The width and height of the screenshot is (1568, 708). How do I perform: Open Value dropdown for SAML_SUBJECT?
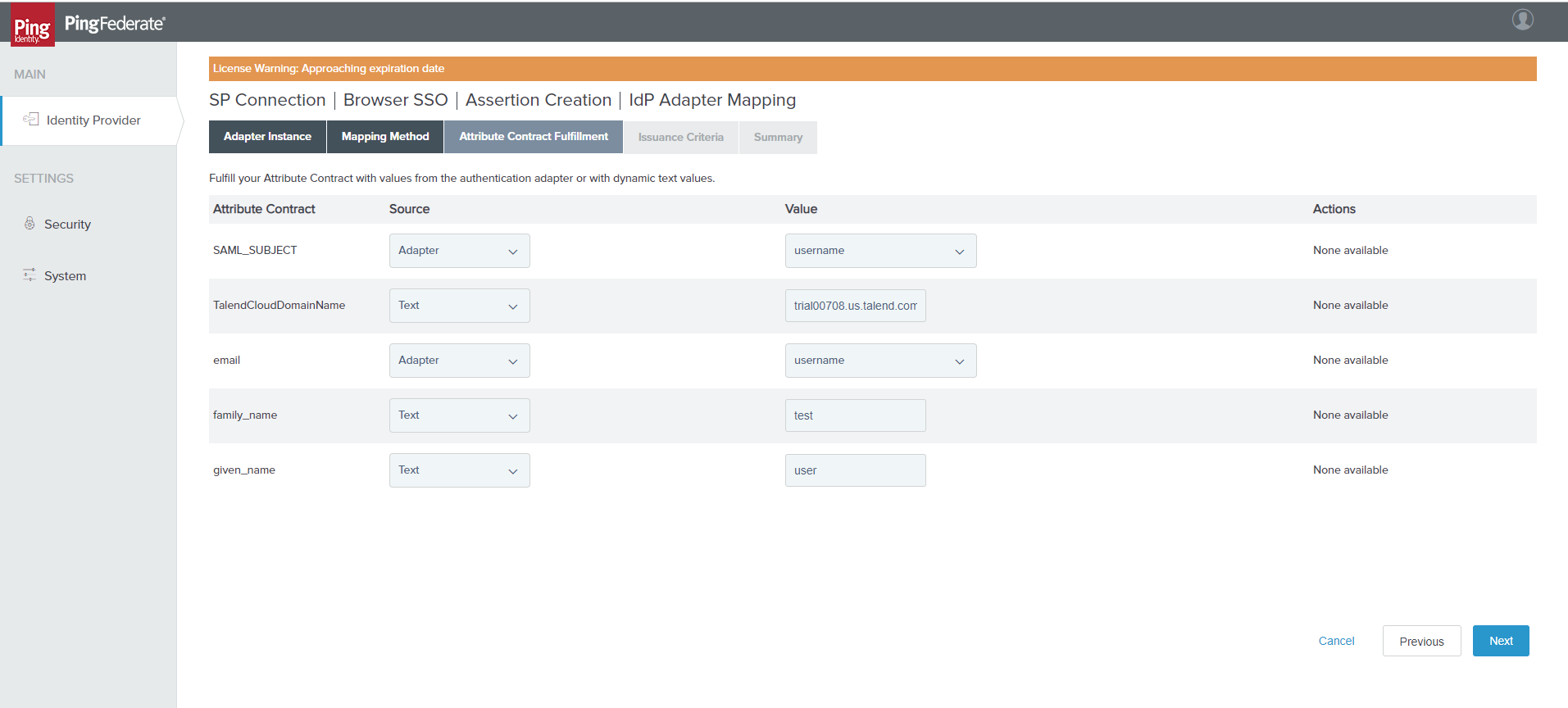pos(881,251)
